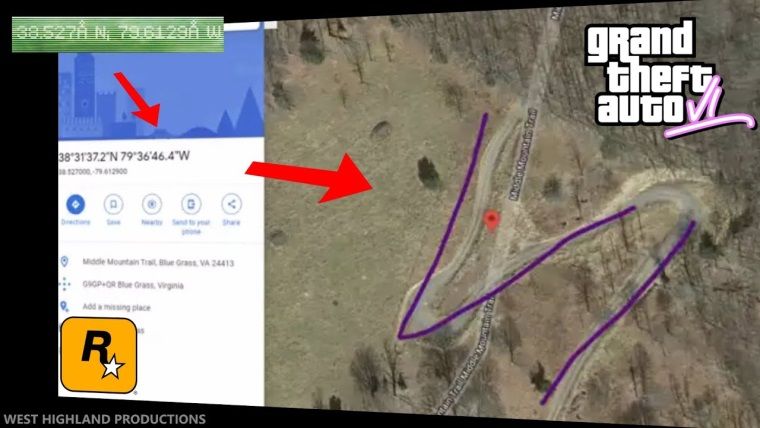Click the Save bookmark icon
This screenshot has width=760, height=428.
pyautogui.click(x=113, y=204)
